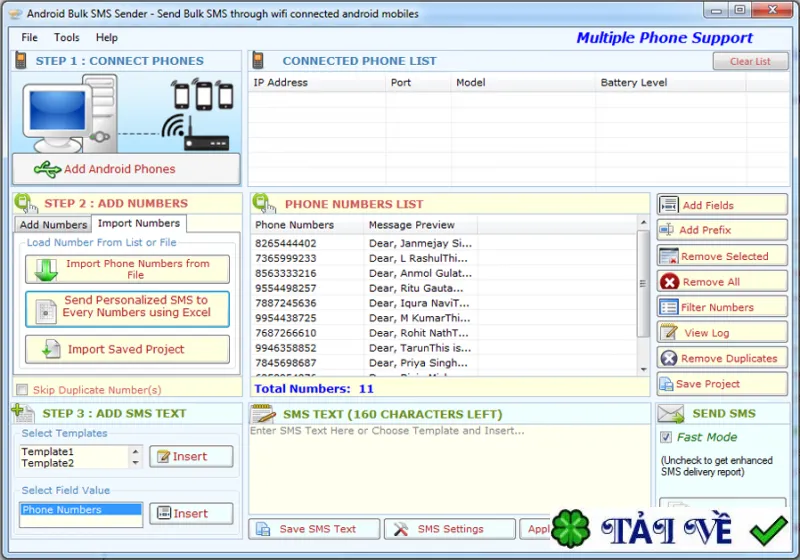Click the Save Project document icon
This screenshot has width=800, height=560.
tap(666, 384)
